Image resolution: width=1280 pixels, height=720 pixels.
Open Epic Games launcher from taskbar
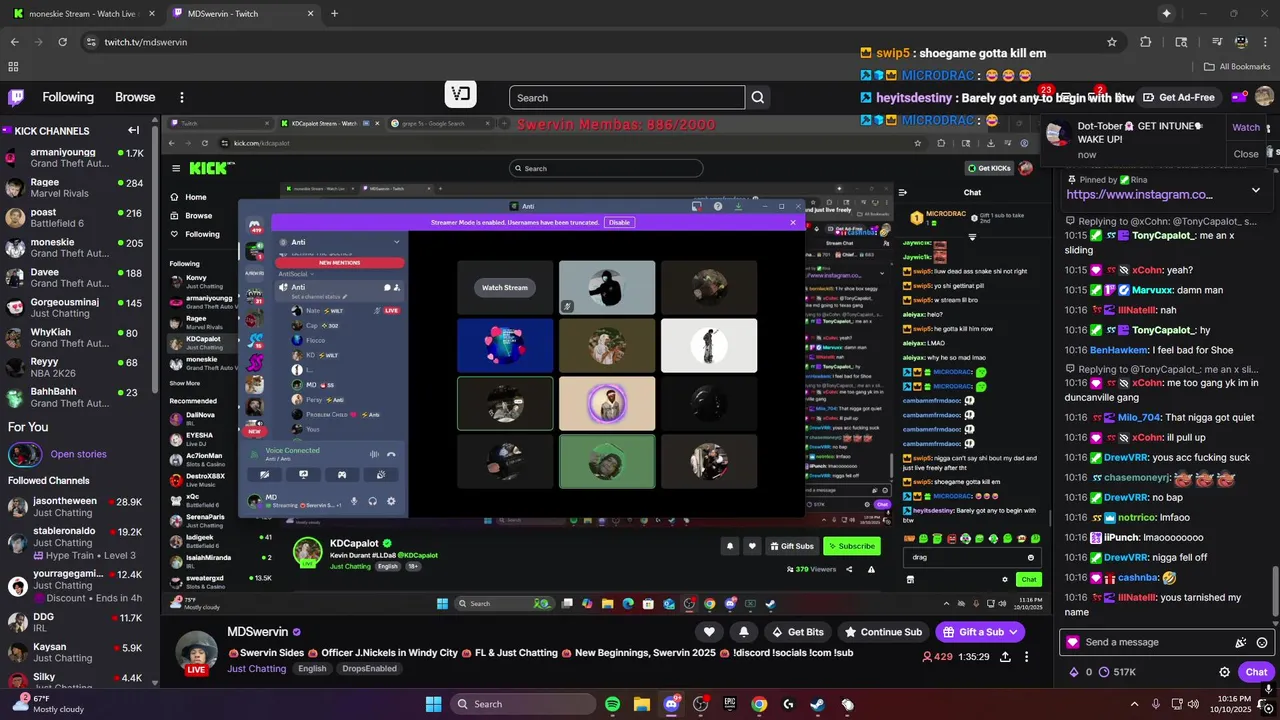[730, 704]
